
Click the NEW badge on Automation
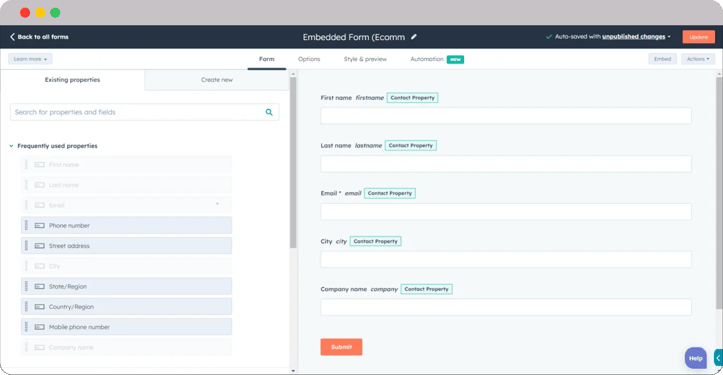coord(455,60)
